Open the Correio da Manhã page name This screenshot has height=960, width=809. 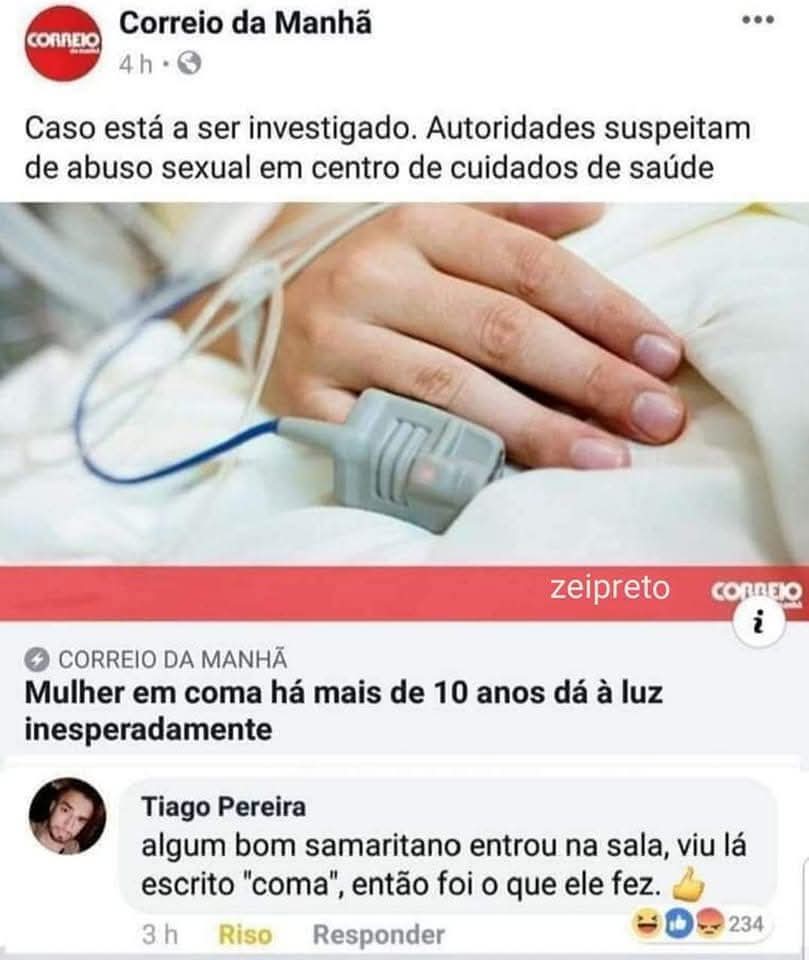tap(246, 23)
